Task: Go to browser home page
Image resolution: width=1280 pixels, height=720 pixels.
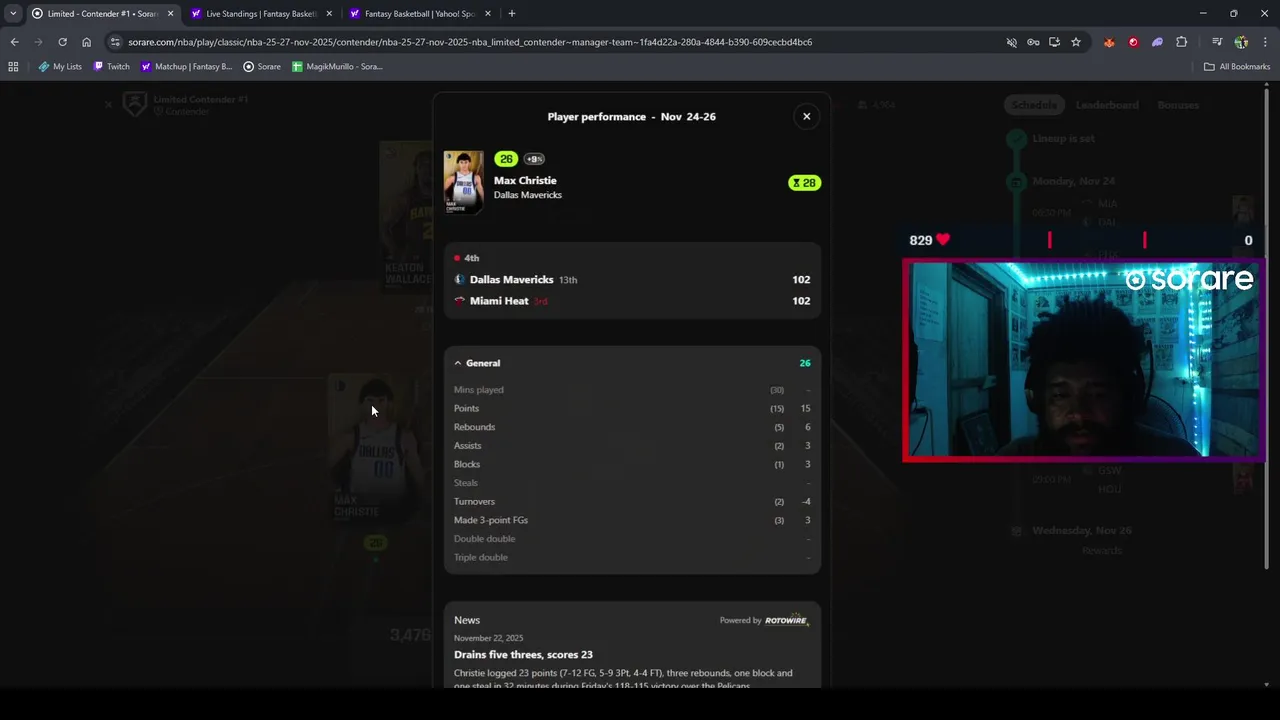Action: tap(86, 42)
